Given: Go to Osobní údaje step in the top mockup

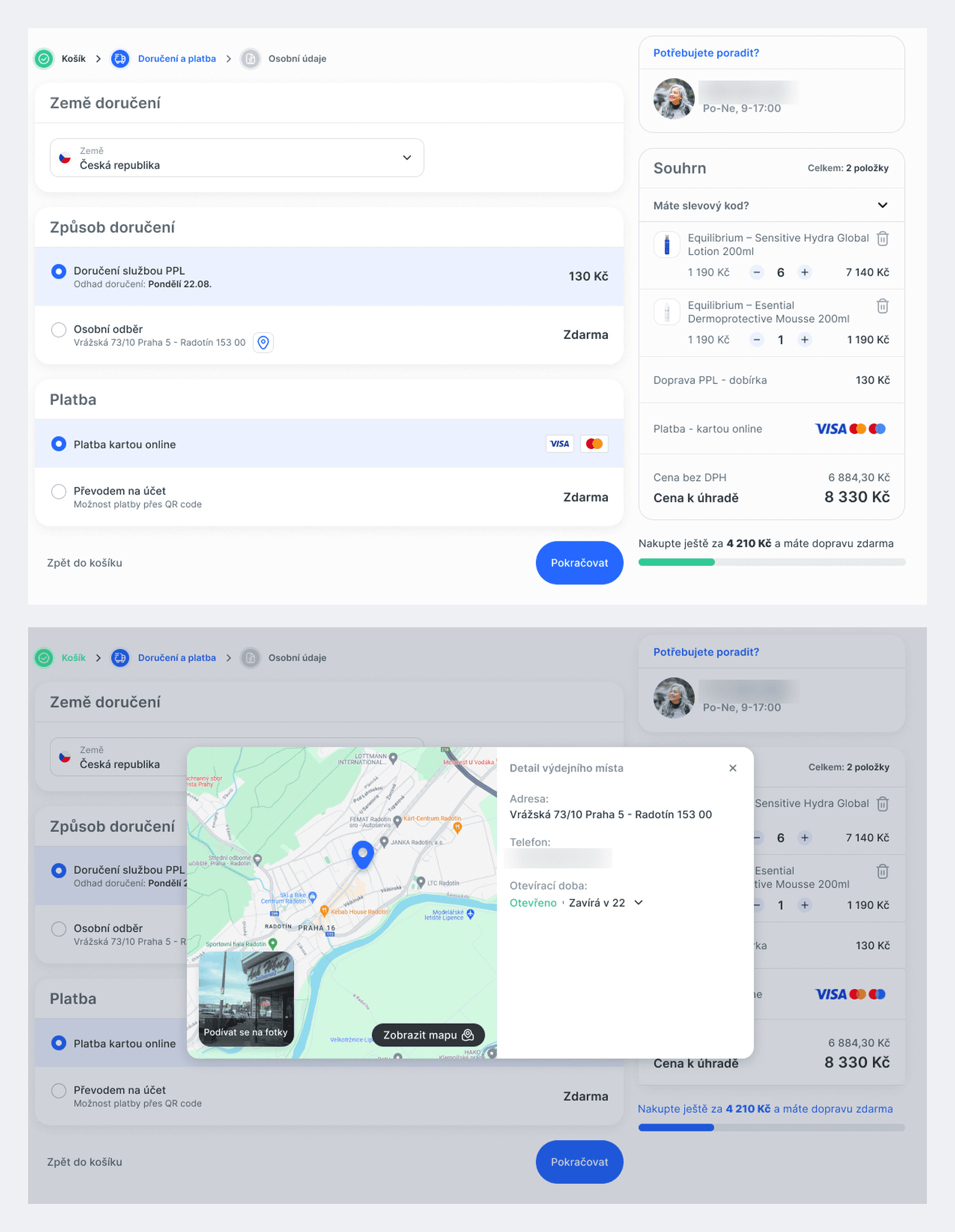Looking at the screenshot, I should pyautogui.click(x=297, y=58).
